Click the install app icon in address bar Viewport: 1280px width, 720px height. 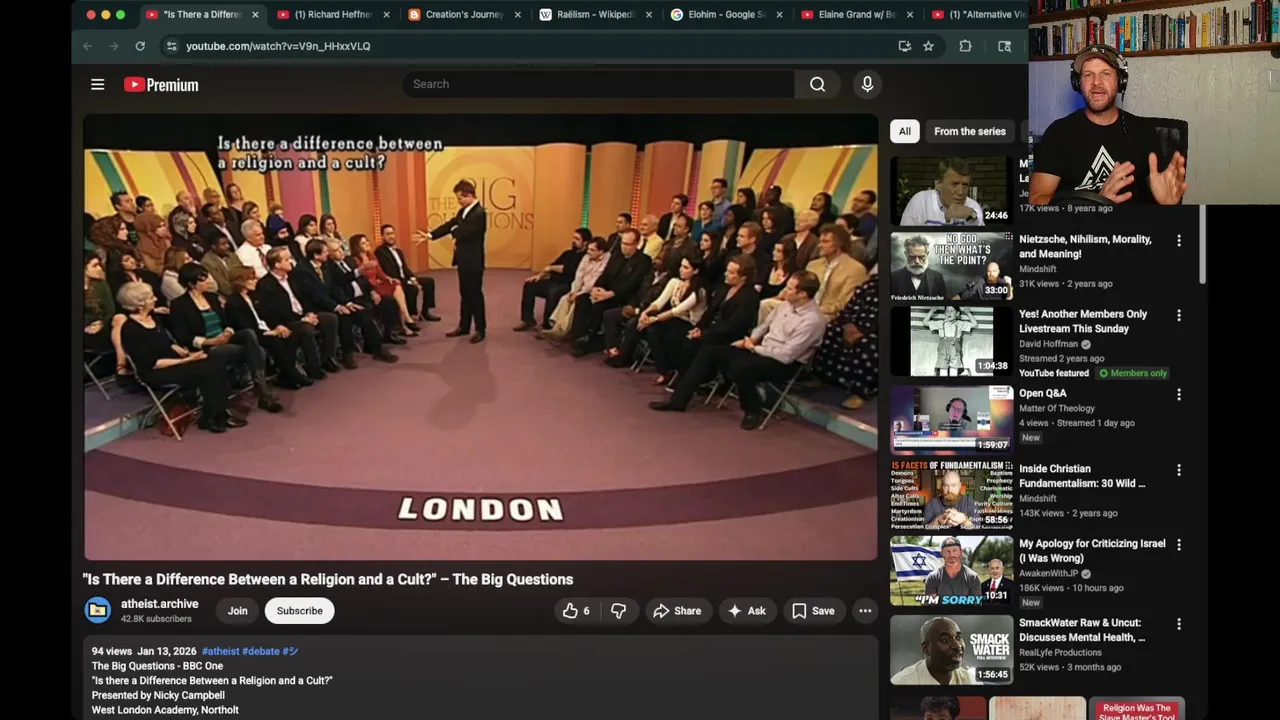904,46
